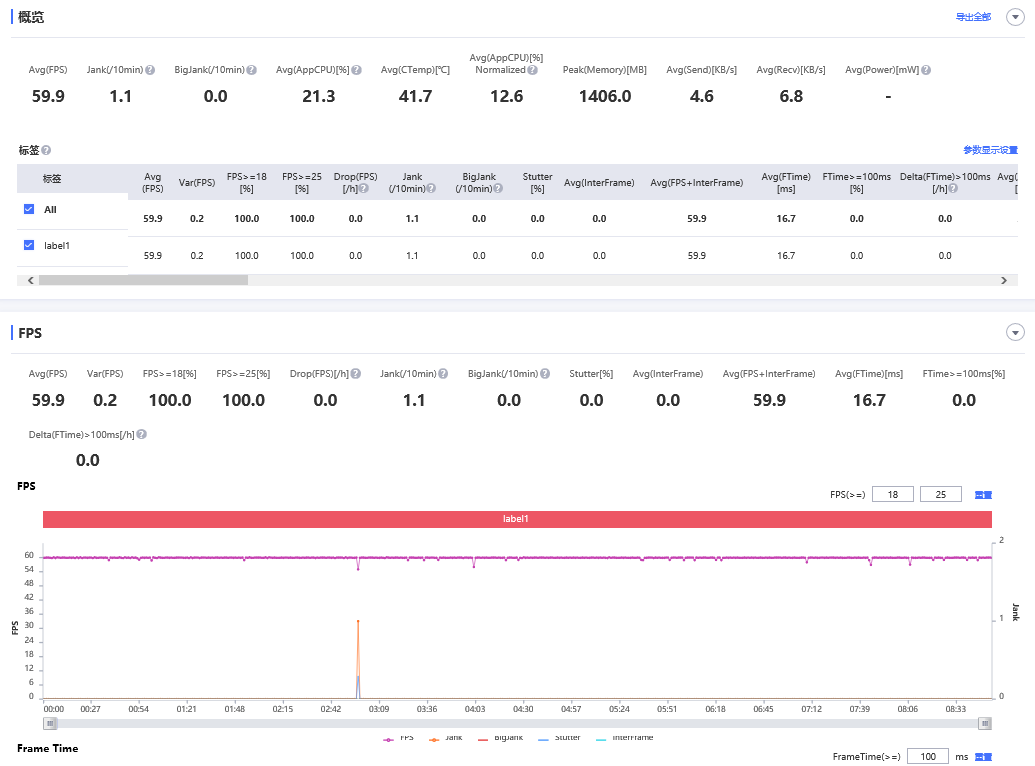Click help icon in Drop(FPS) table header
Screen dimensions: 1035x766
[x=364, y=189]
